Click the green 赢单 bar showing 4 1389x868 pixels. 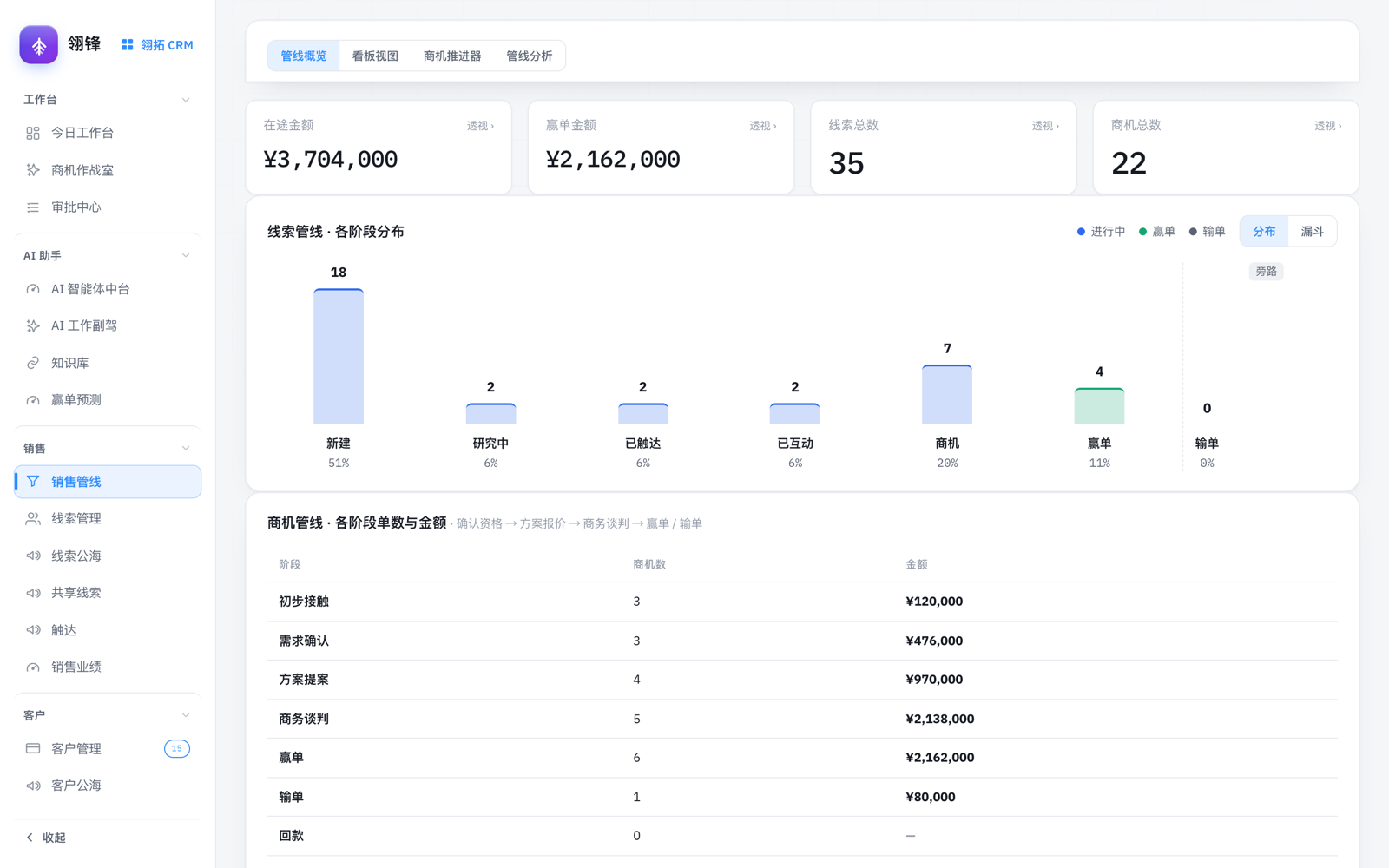pyautogui.click(x=1099, y=406)
